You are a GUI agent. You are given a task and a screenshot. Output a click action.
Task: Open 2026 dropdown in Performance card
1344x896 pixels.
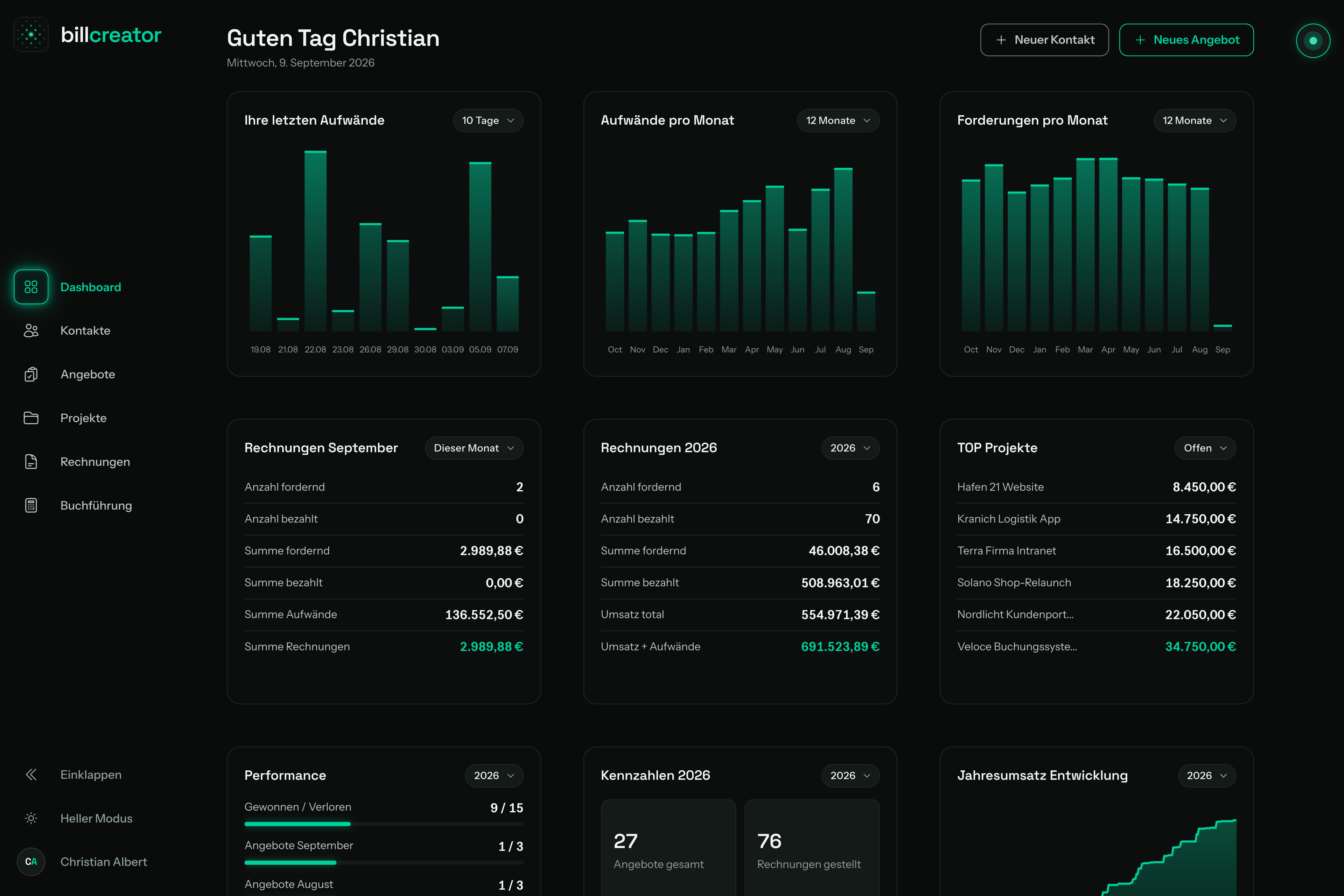click(x=494, y=776)
